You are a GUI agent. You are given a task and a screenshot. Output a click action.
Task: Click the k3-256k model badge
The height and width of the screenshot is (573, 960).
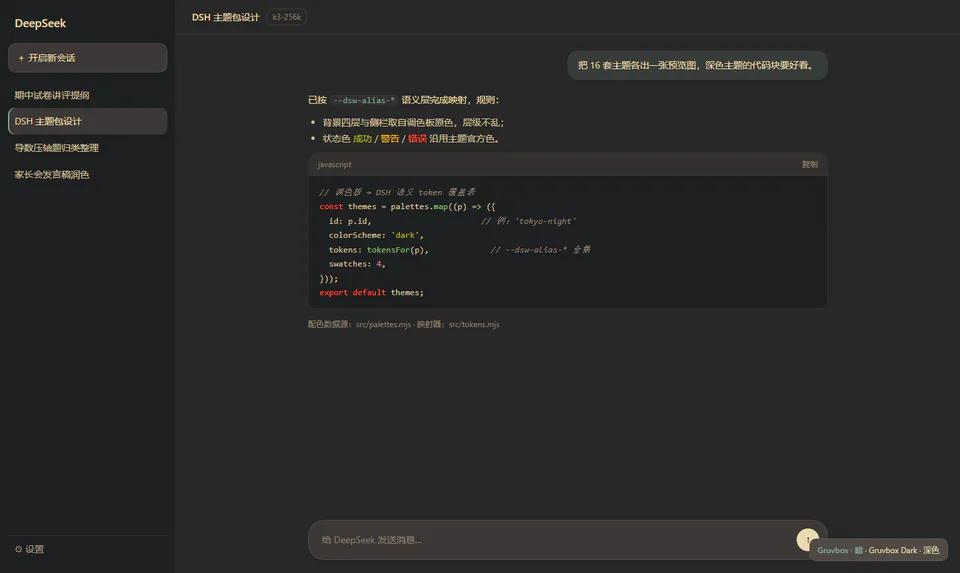tap(287, 17)
